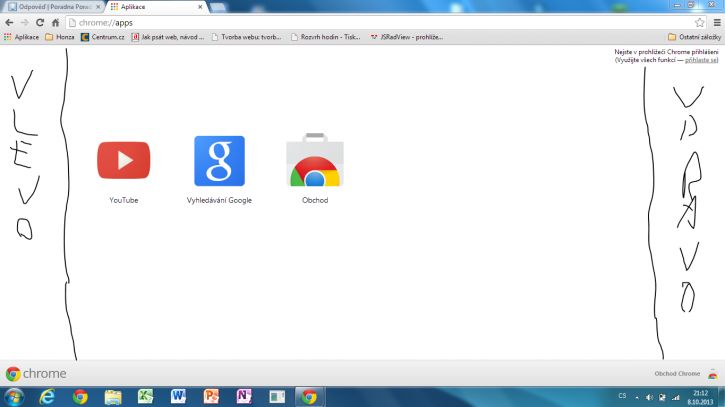Screen dimensions: 725x407
Task: Select the Aplikace tab
Action: (x=153, y=7)
